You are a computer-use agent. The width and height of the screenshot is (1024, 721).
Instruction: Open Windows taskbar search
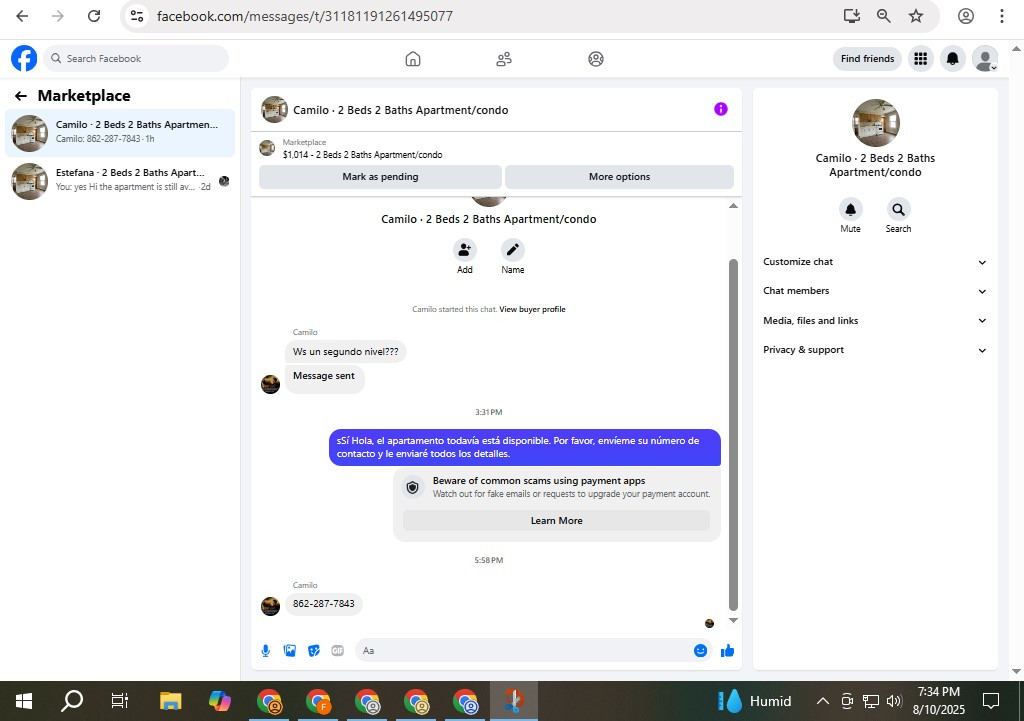pos(72,701)
